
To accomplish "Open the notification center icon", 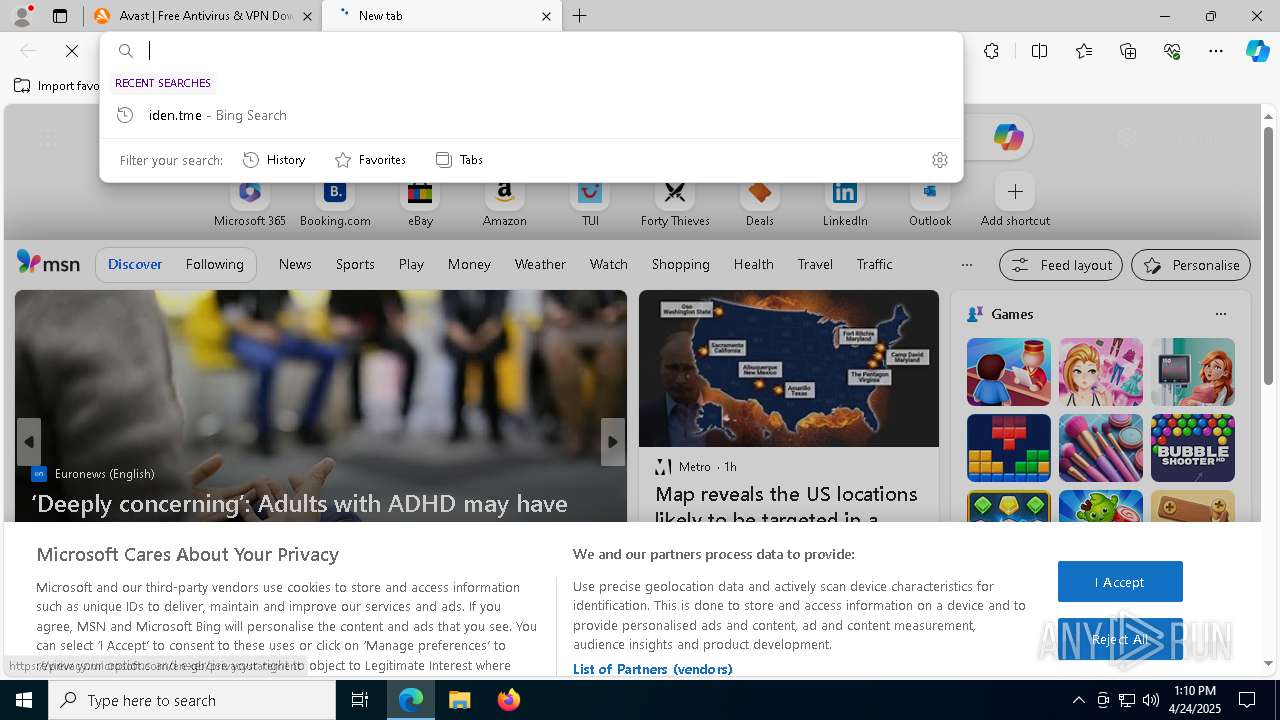I will [1247, 700].
